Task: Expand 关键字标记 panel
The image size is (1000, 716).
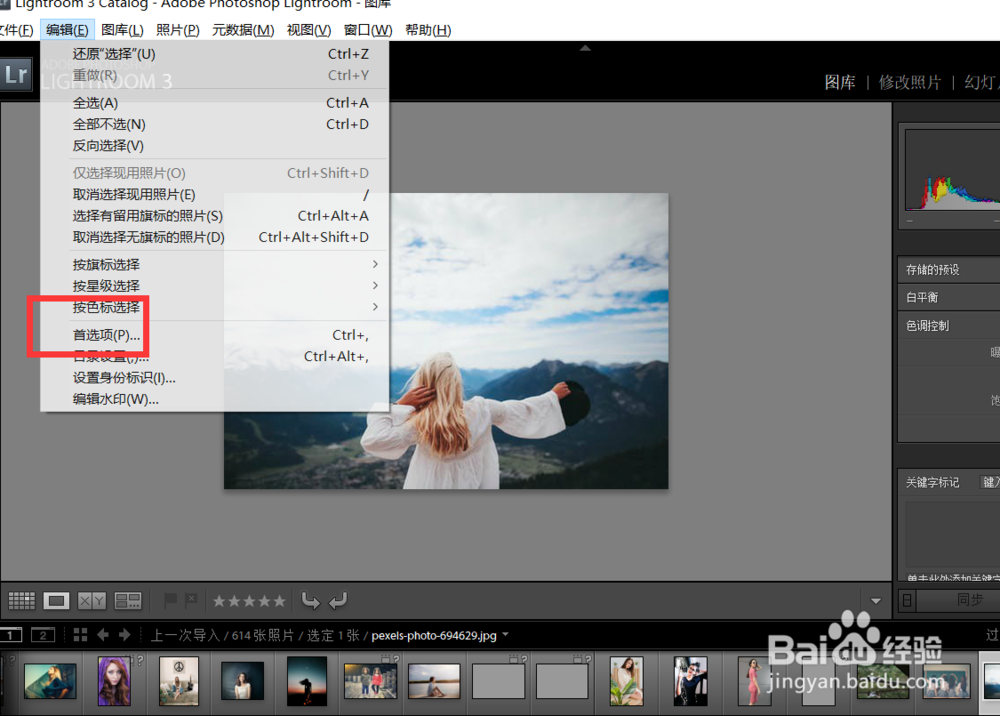Action: (932, 483)
